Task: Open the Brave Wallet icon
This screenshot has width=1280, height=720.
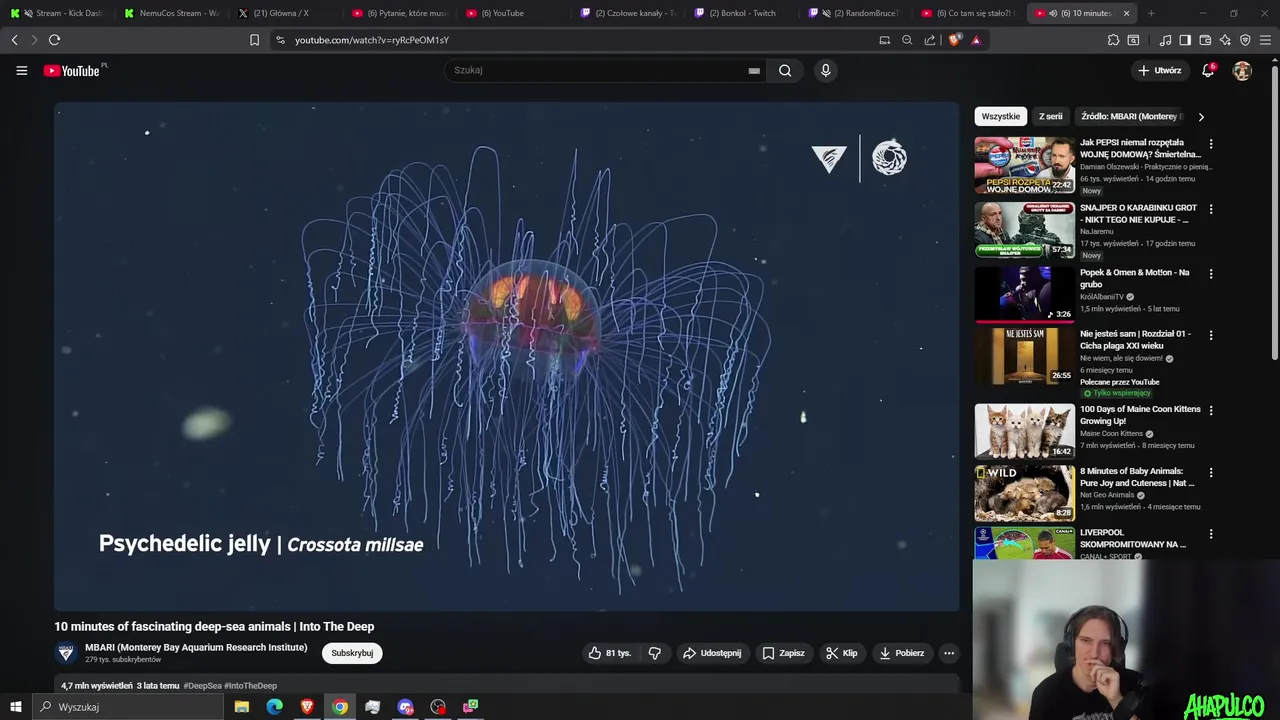Action: [1205, 40]
